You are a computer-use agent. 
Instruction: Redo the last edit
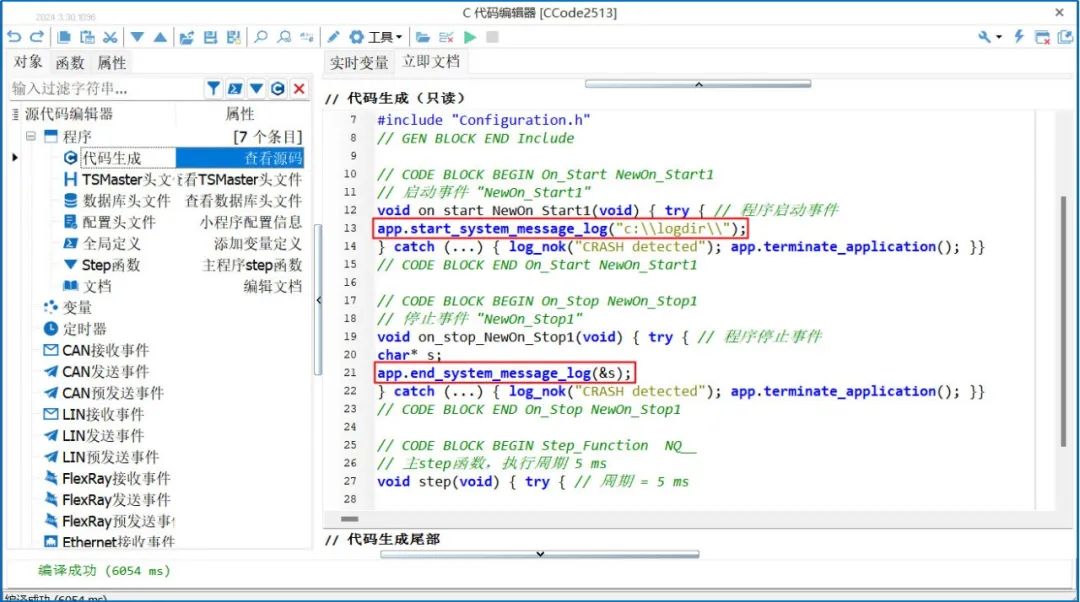[37, 37]
